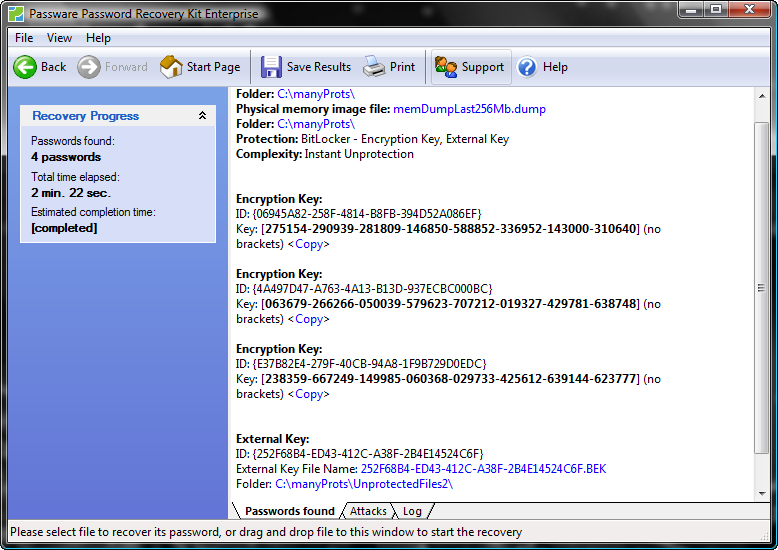The height and width of the screenshot is (550, 778).
Task: Select the key 238359-667249-149985-060368-029733-425612-639144-623777
Action: click(x=451, y=379)
